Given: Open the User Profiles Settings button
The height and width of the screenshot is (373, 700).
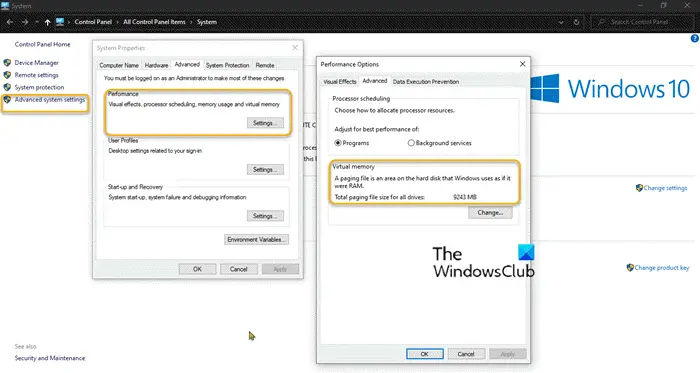Looking at the screenshot, I should click(265, 170).
